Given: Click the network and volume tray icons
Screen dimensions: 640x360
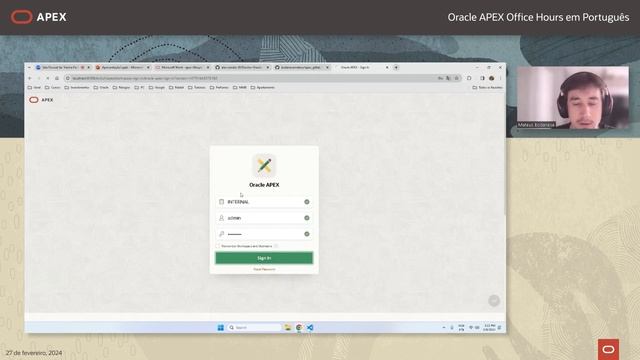Looking at the screenshot, I should click(x=474, y=327).
